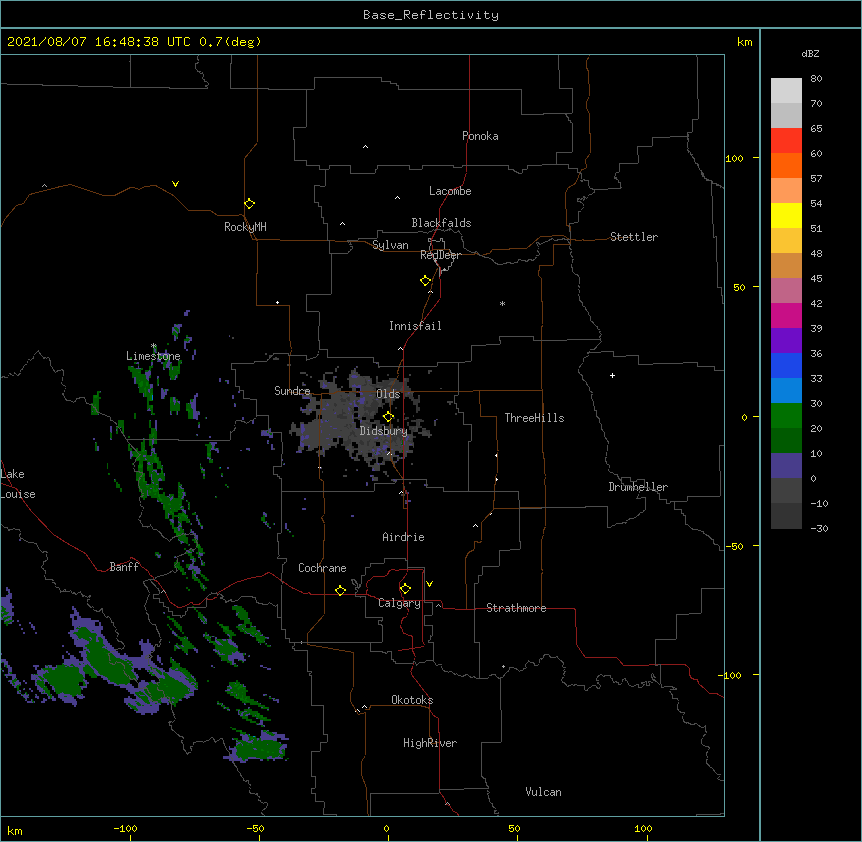The image size is (862, 842).
Task: Click the yellow diamond marker between Olds and Didsbury
Action: tap(388, 416)
